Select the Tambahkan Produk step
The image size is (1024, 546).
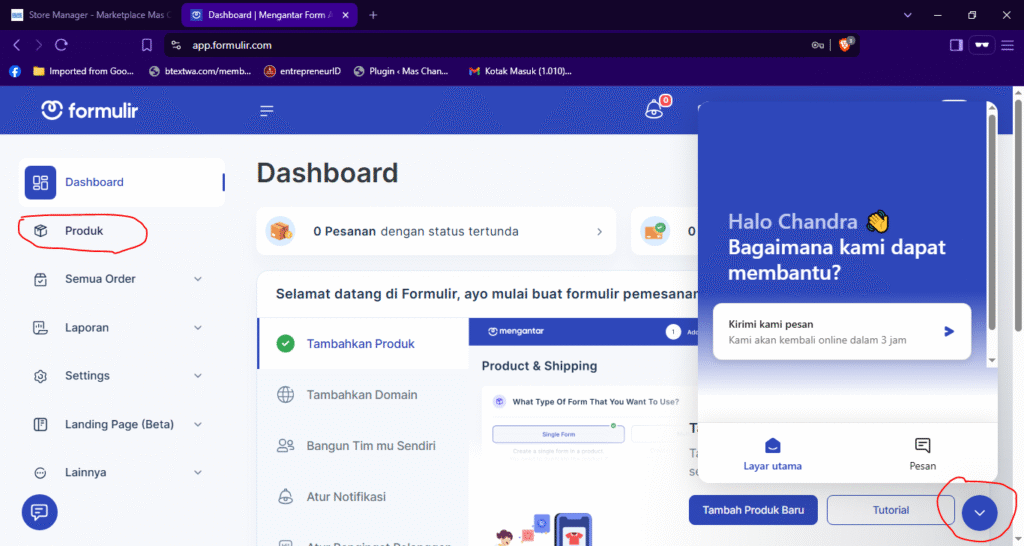point(363,344)
